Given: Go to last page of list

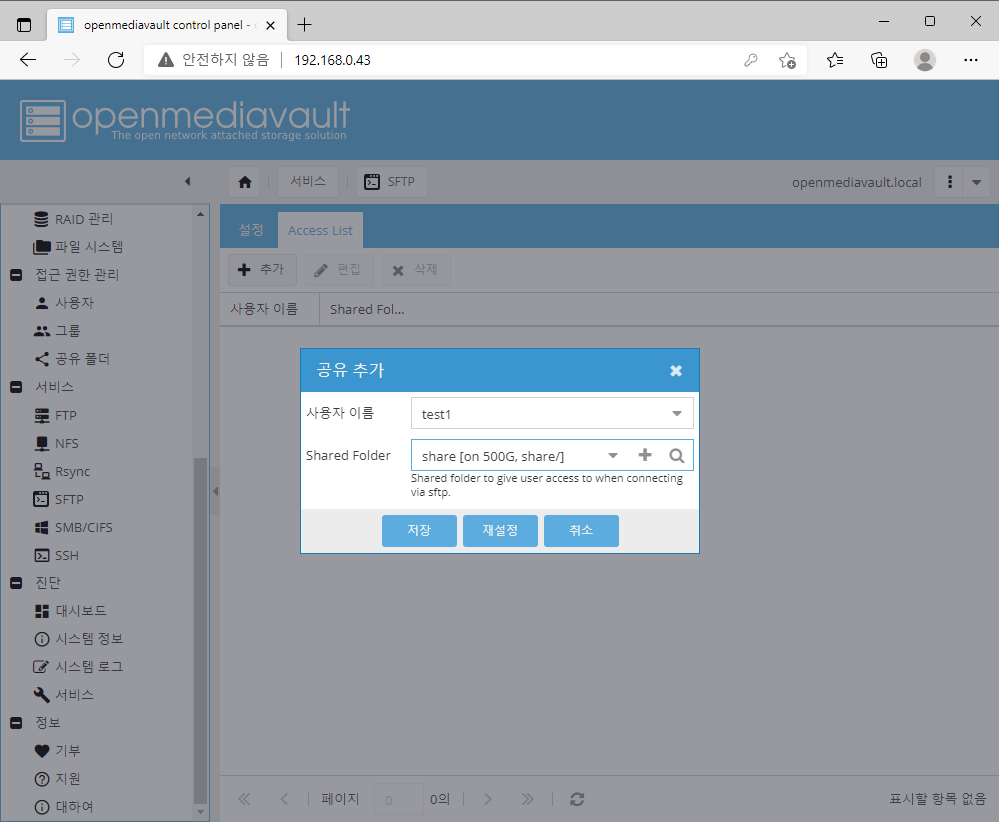Looking at the screenshot, I should [528, 799].
